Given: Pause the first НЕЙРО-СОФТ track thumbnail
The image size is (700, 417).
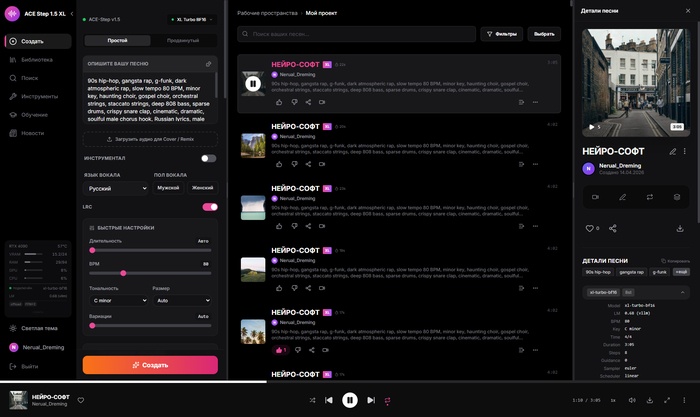Looking at the screenshot, I should (x=253, y=83).
